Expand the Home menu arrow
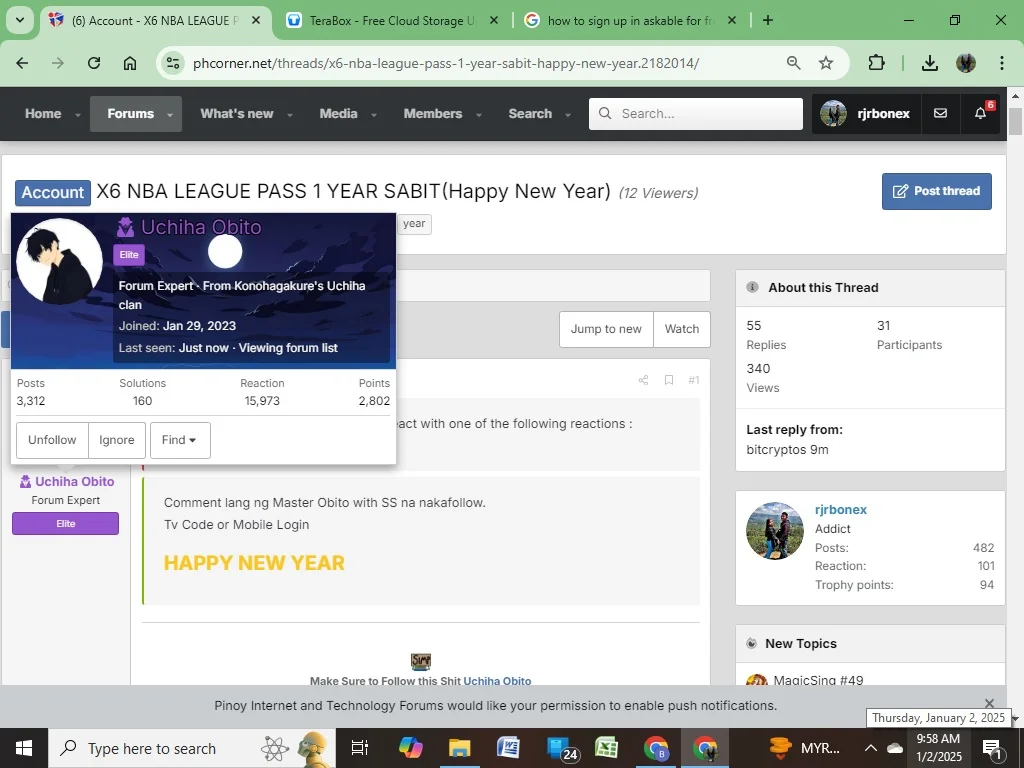 pos(78,115)
